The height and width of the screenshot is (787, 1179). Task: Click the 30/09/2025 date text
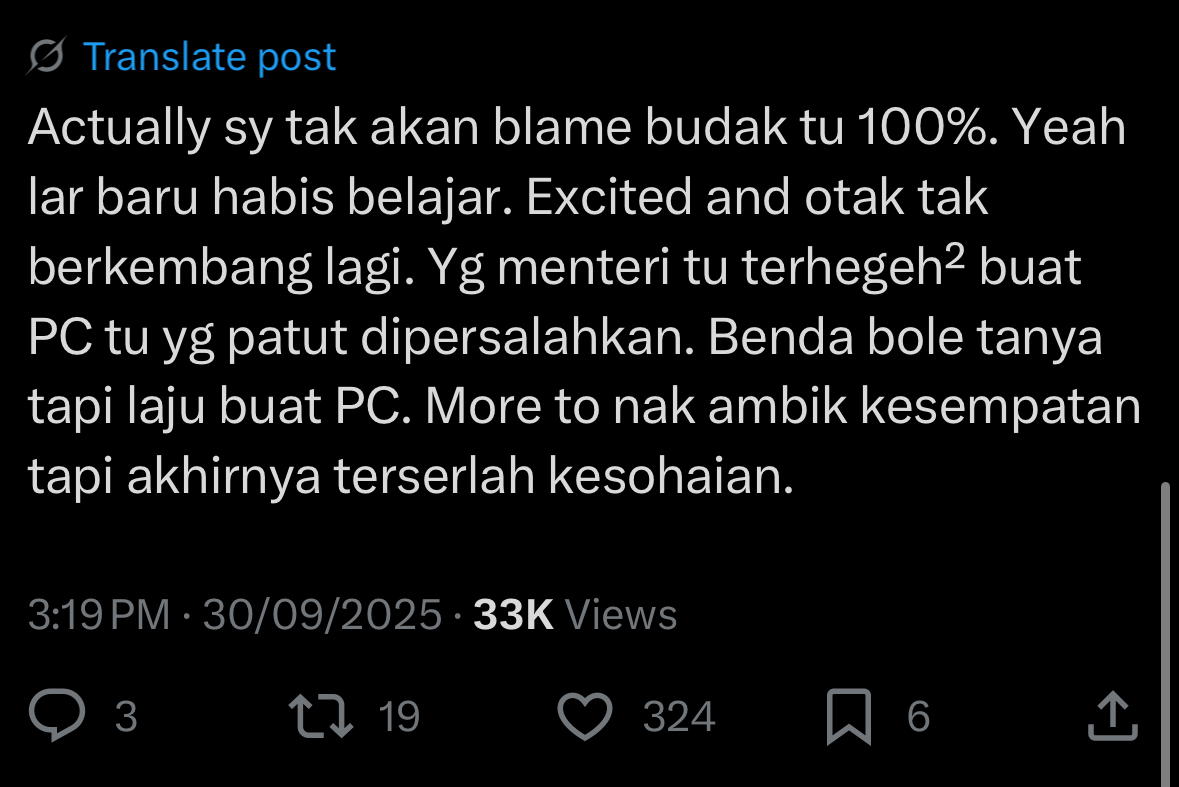[322, 615]
